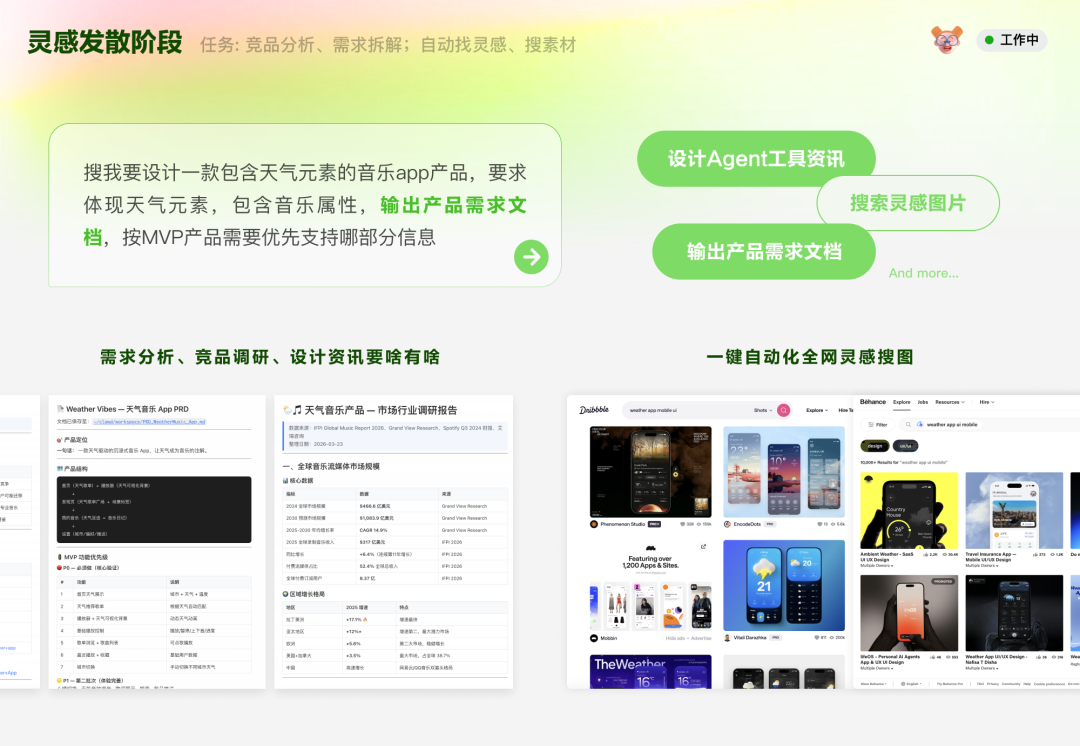
Task: Click the green arrow submit icon in prompt card
Action: [x=531, y=257]
